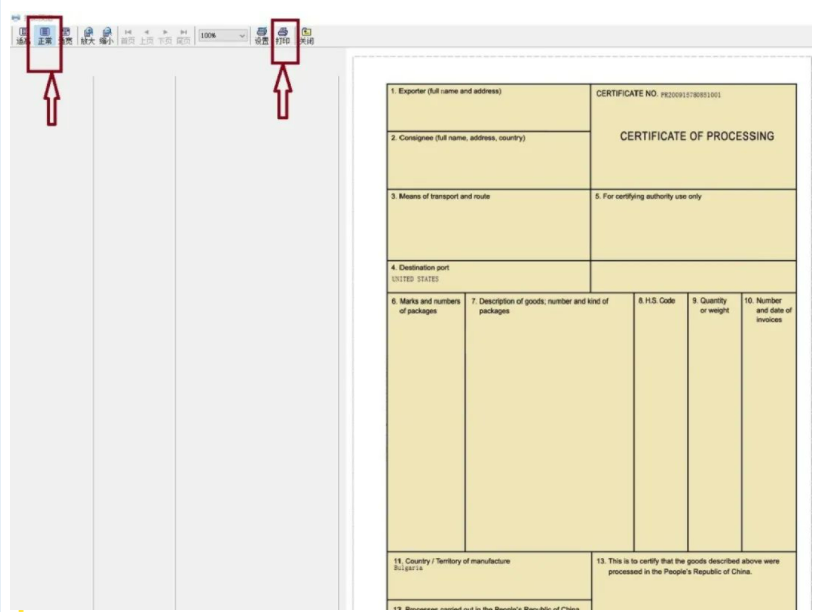This screenshot has width=818, height=612.
Task: Go to first page (首页)
Action: click(x=128, y=36)
